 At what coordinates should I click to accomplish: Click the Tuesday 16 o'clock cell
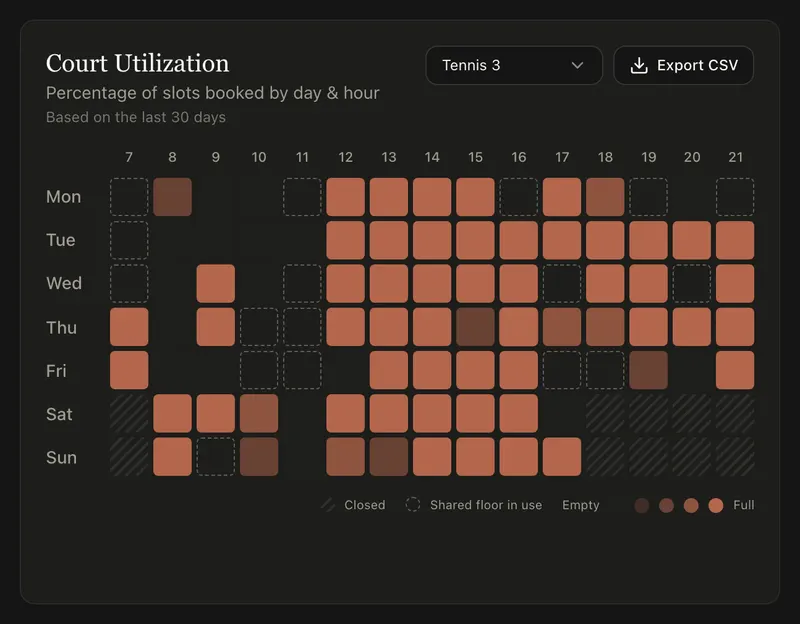[x=519, y=240]
